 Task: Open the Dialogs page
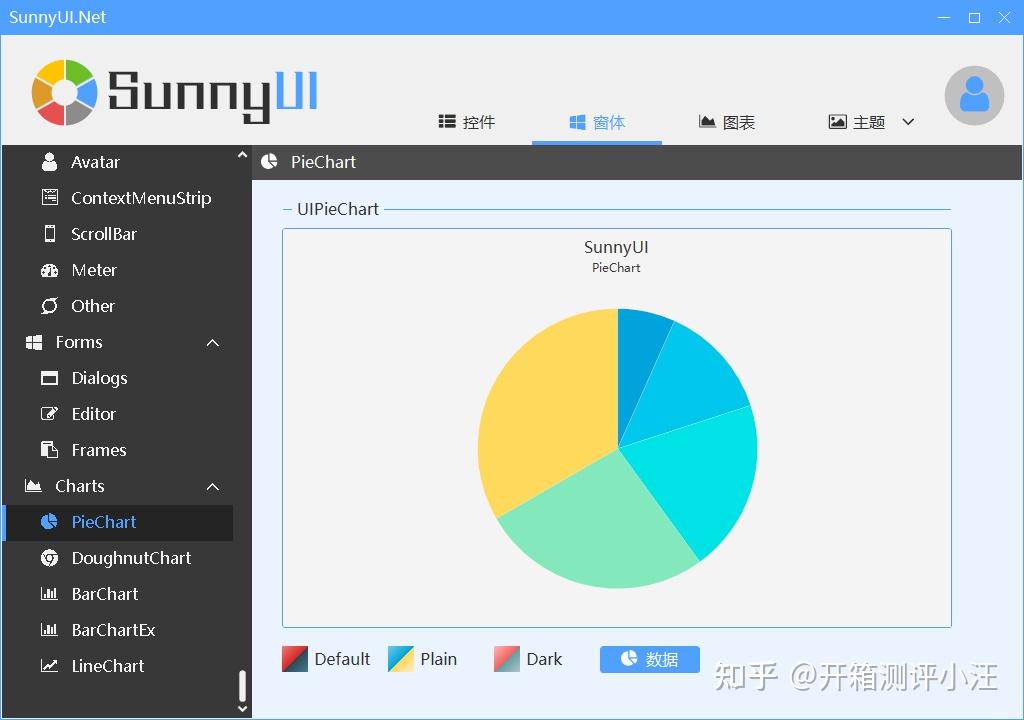(118, 378)
